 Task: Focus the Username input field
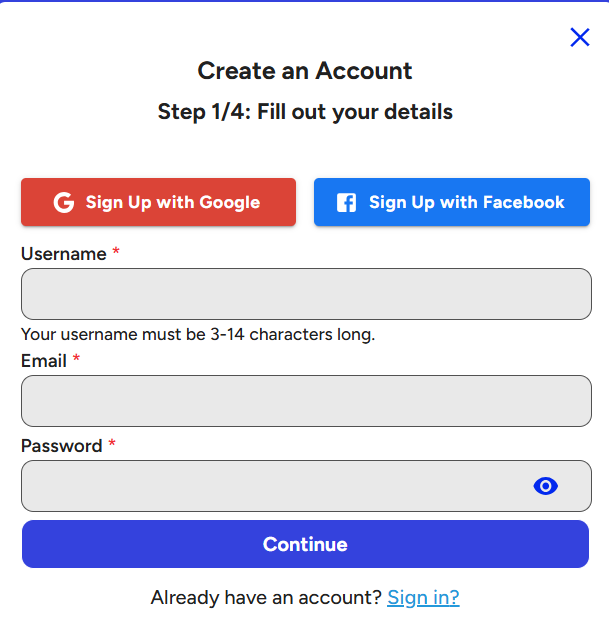(x=306, y=294)
